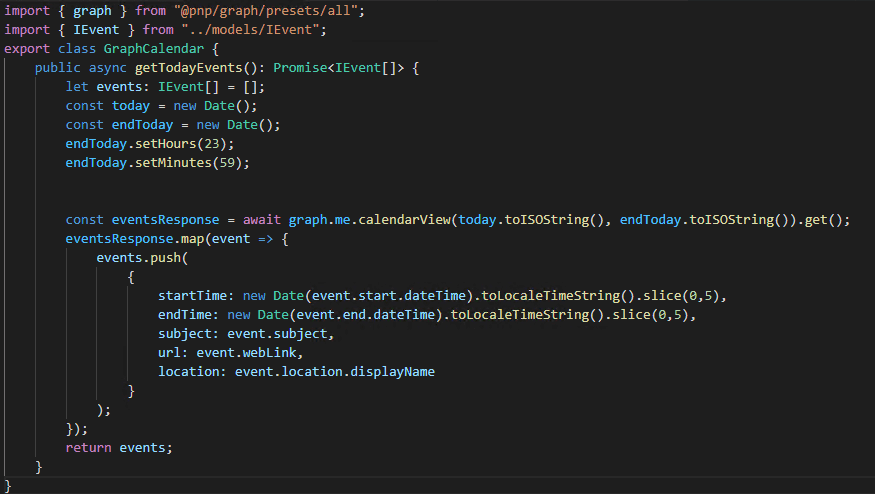Click "map" in "eventsResponse.map"
Viewport: 875px width, 494px height.
click(x=193, y=238)
